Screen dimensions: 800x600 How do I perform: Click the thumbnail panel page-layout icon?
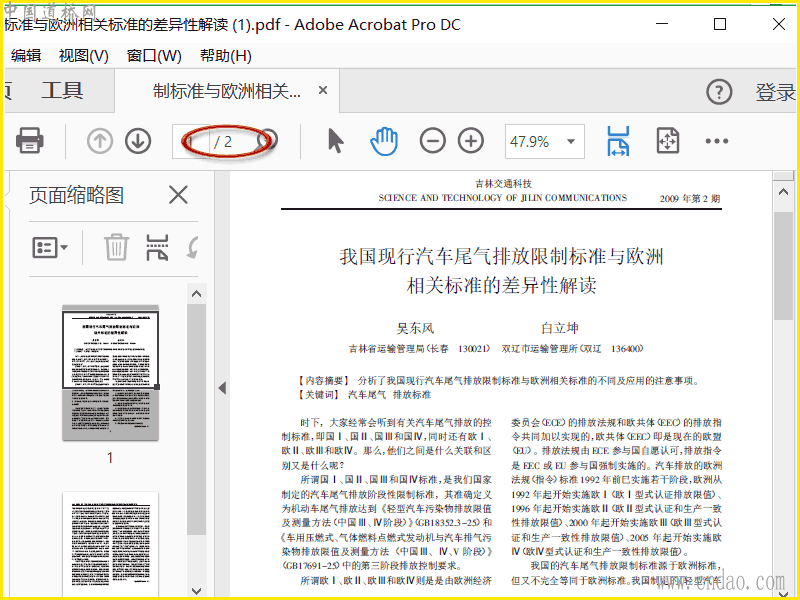click(x=157, y=247)
